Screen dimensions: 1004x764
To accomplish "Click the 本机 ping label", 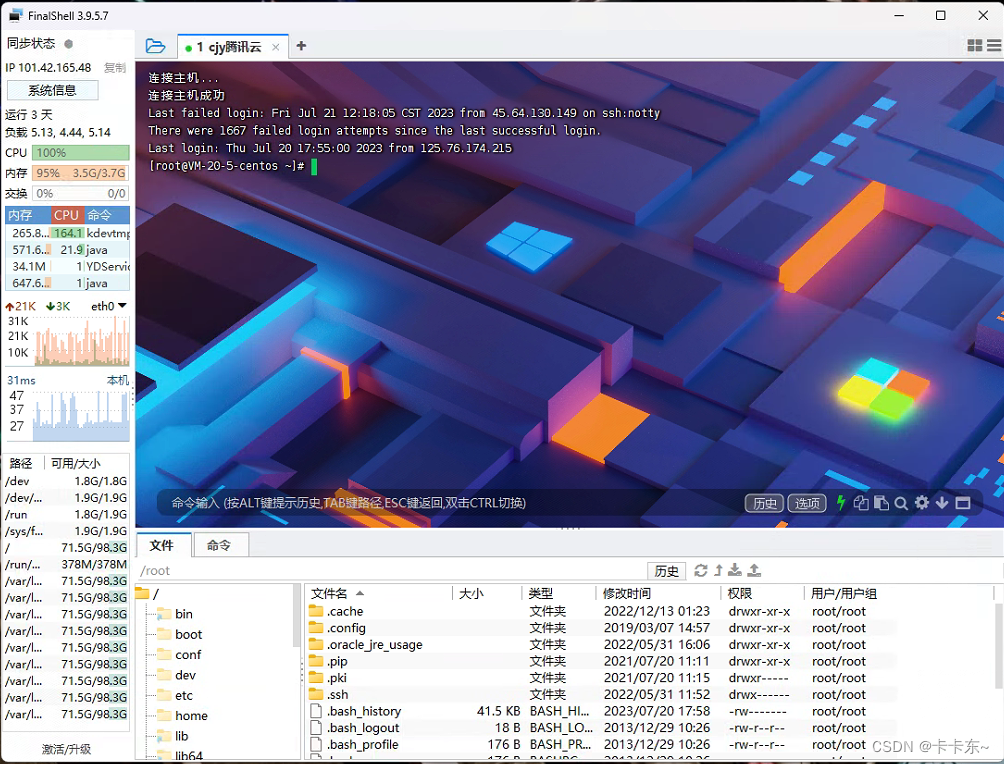I will 118,380.
